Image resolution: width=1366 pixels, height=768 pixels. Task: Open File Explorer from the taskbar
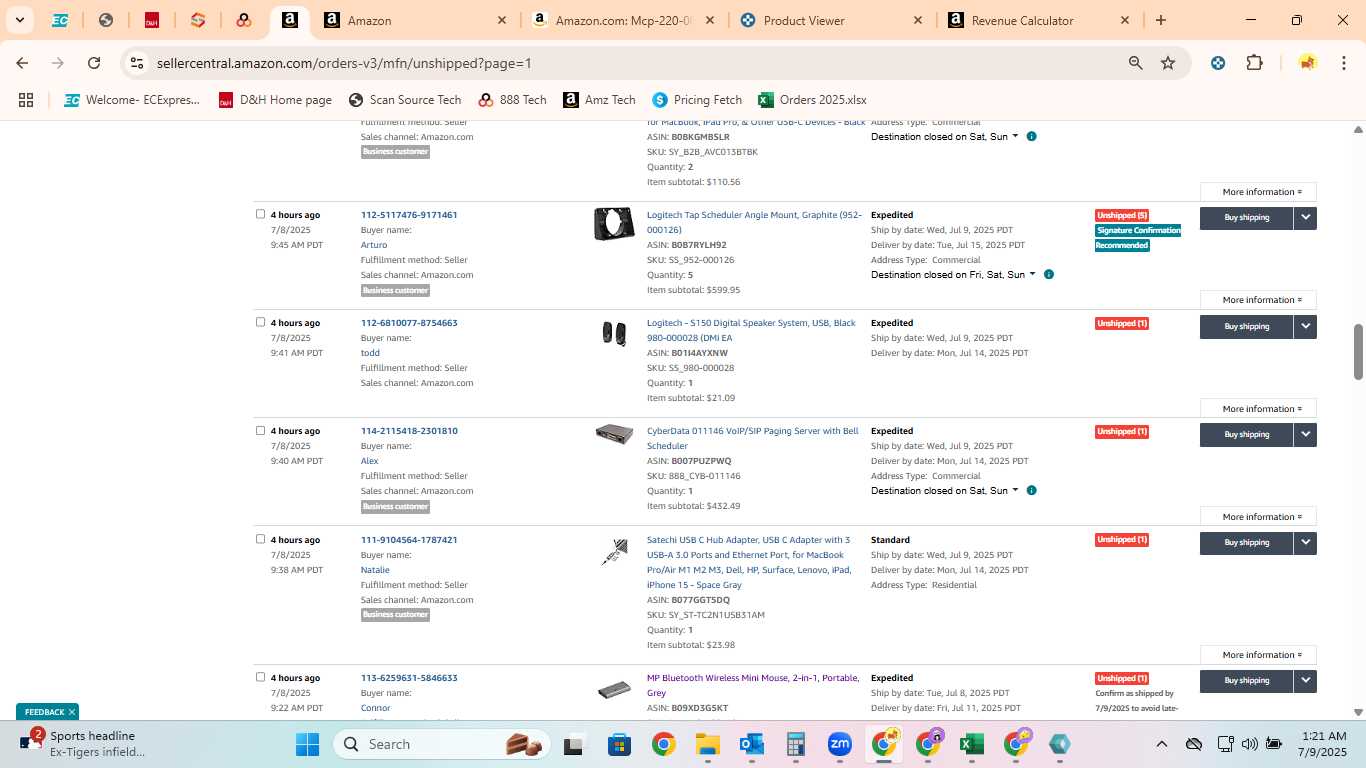(x=707, y=744)
